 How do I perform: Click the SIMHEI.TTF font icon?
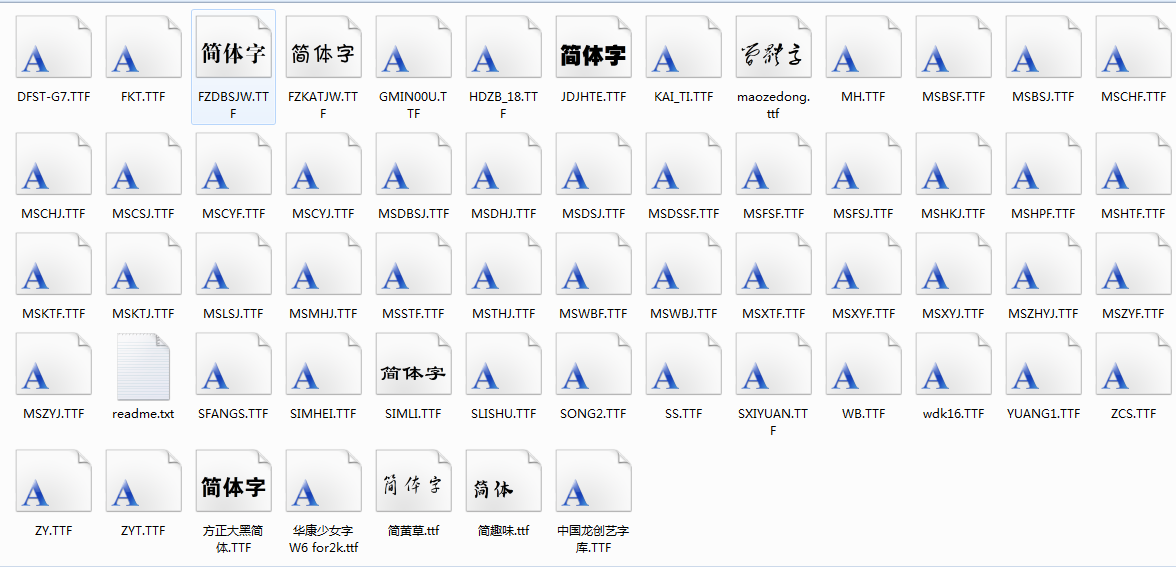(x=323, y=370)
